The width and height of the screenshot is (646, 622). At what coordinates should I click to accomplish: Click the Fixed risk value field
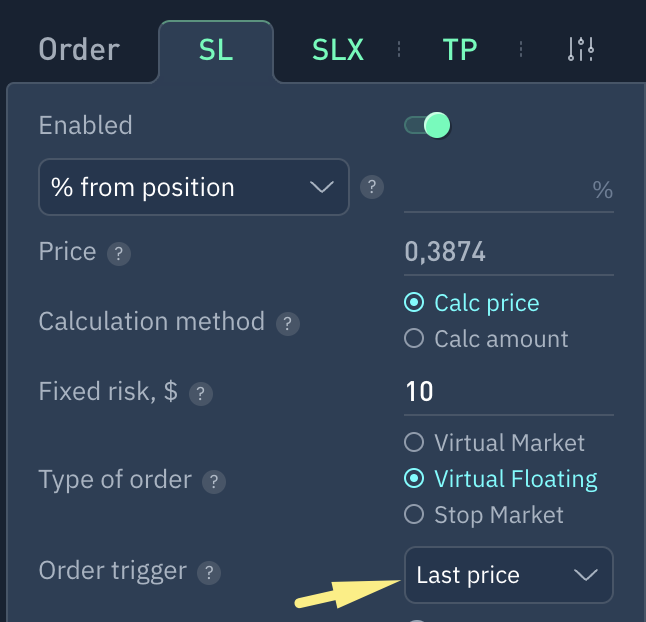pyautogui.click(x=508, y=391)
